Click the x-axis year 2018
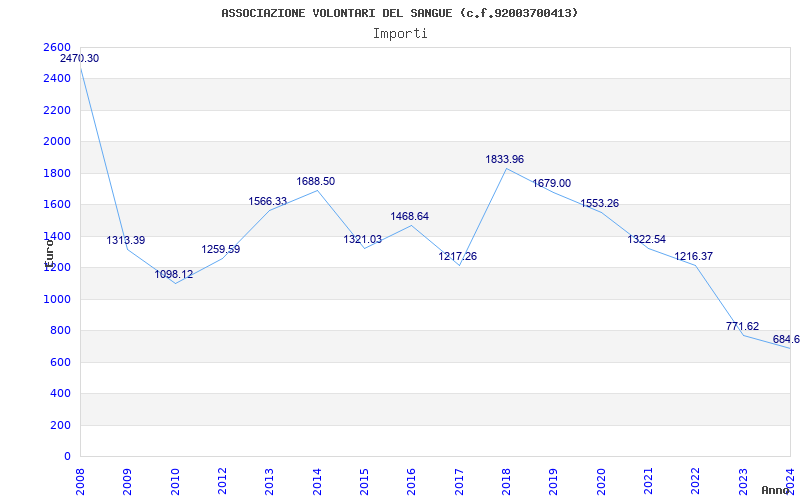800x500 pixels. 507,482
